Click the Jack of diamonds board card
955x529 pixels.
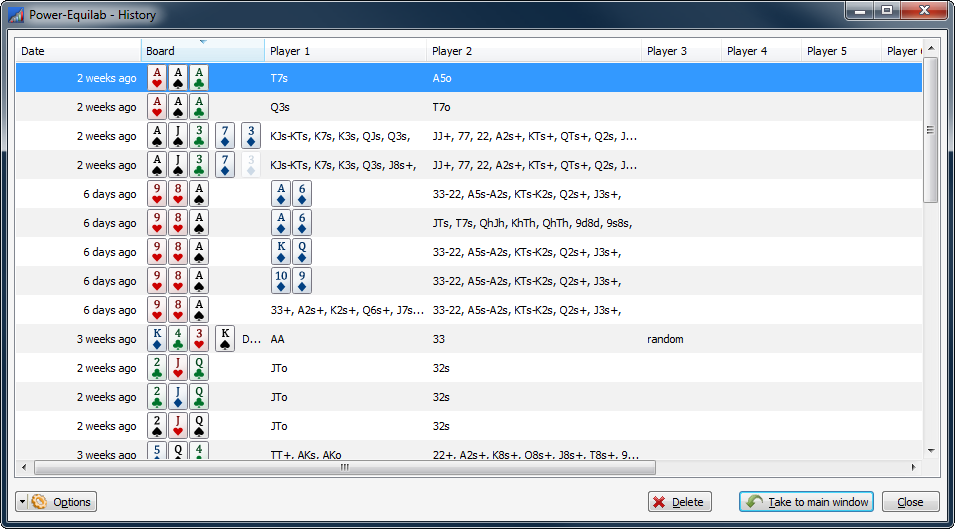coord(178,397)
